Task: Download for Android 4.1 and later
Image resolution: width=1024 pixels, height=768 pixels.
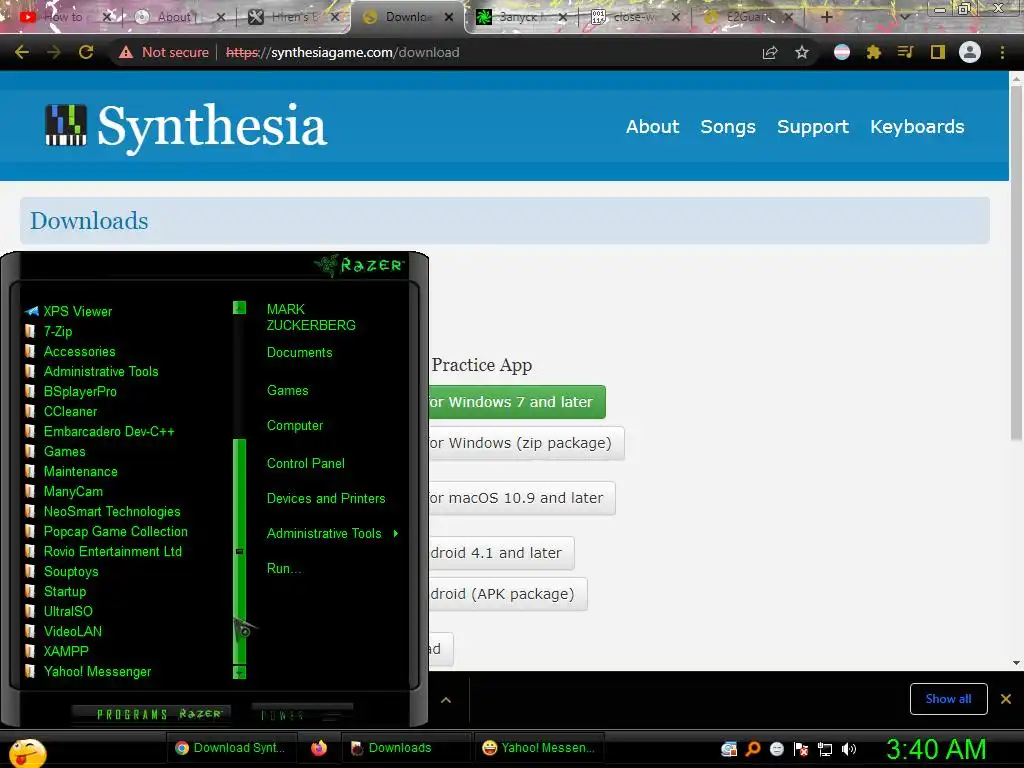Action: (x=501, y=552)
